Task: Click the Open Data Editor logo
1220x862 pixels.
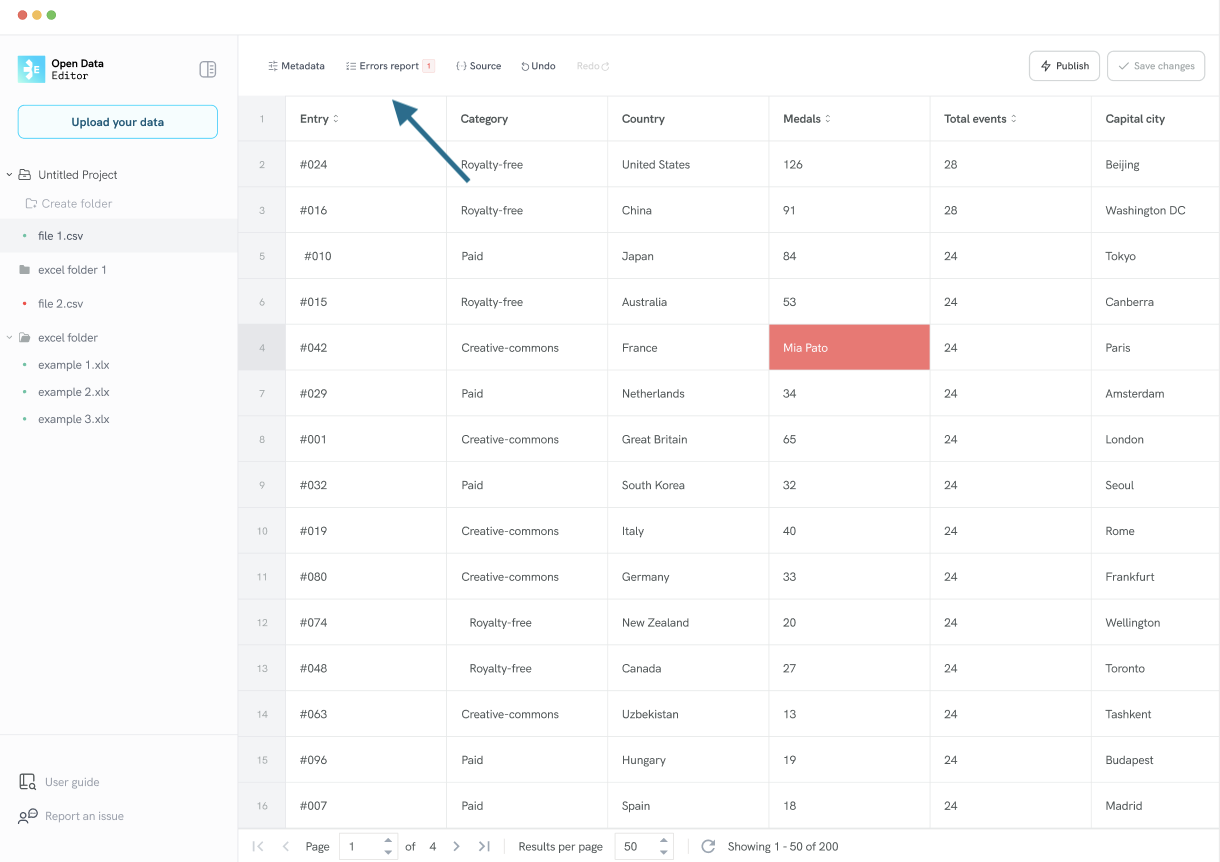Action: coord(31,69)
